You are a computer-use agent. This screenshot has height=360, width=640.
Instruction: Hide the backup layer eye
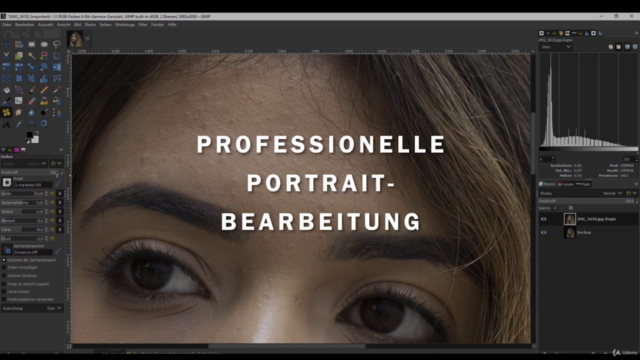coord(544,232)
